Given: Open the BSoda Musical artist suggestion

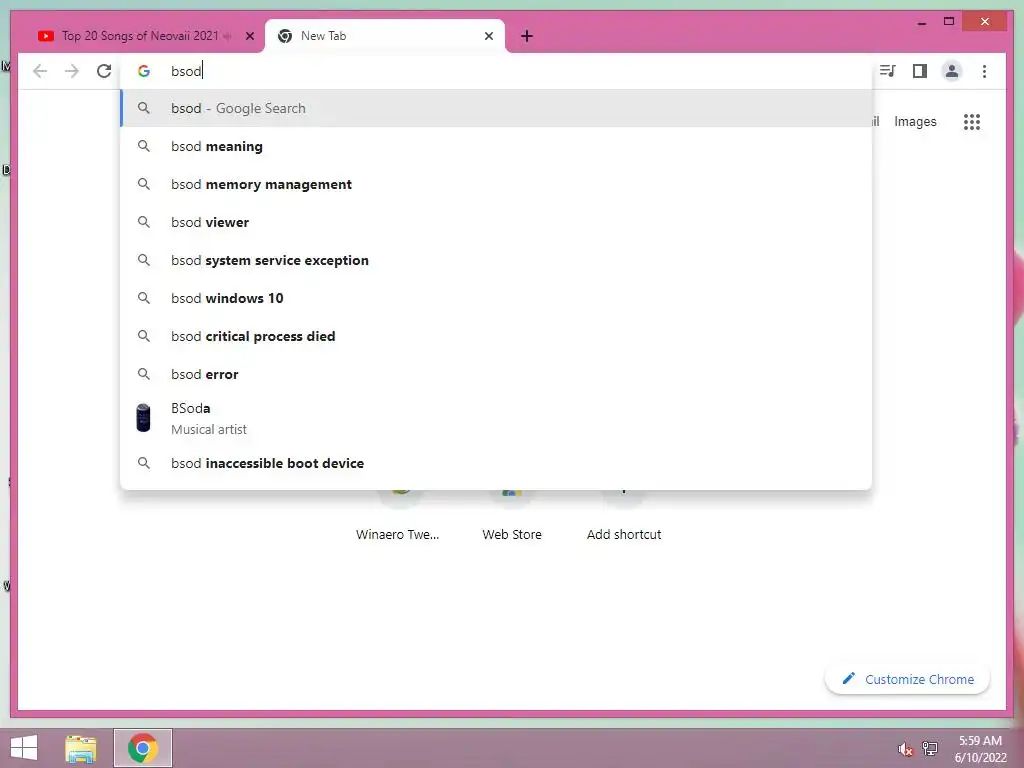Looking at the screenshot, I should point(496,418).
